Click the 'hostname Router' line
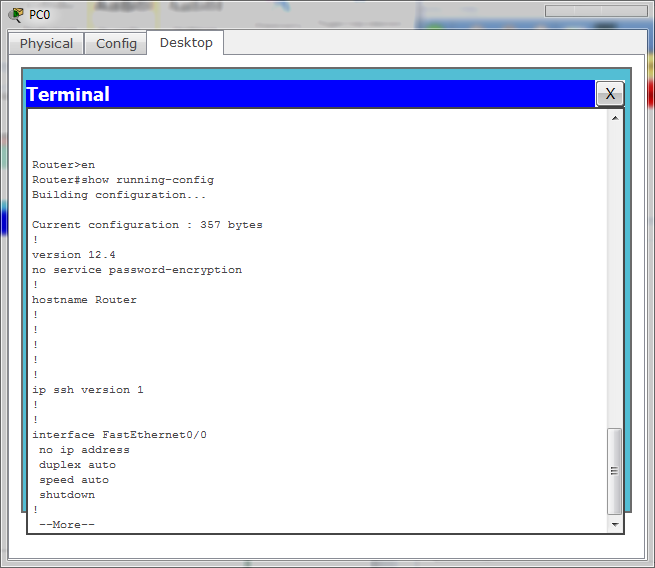Image resolution: width=655 pixels, height=568 pixels. click(x=84, y=300)
